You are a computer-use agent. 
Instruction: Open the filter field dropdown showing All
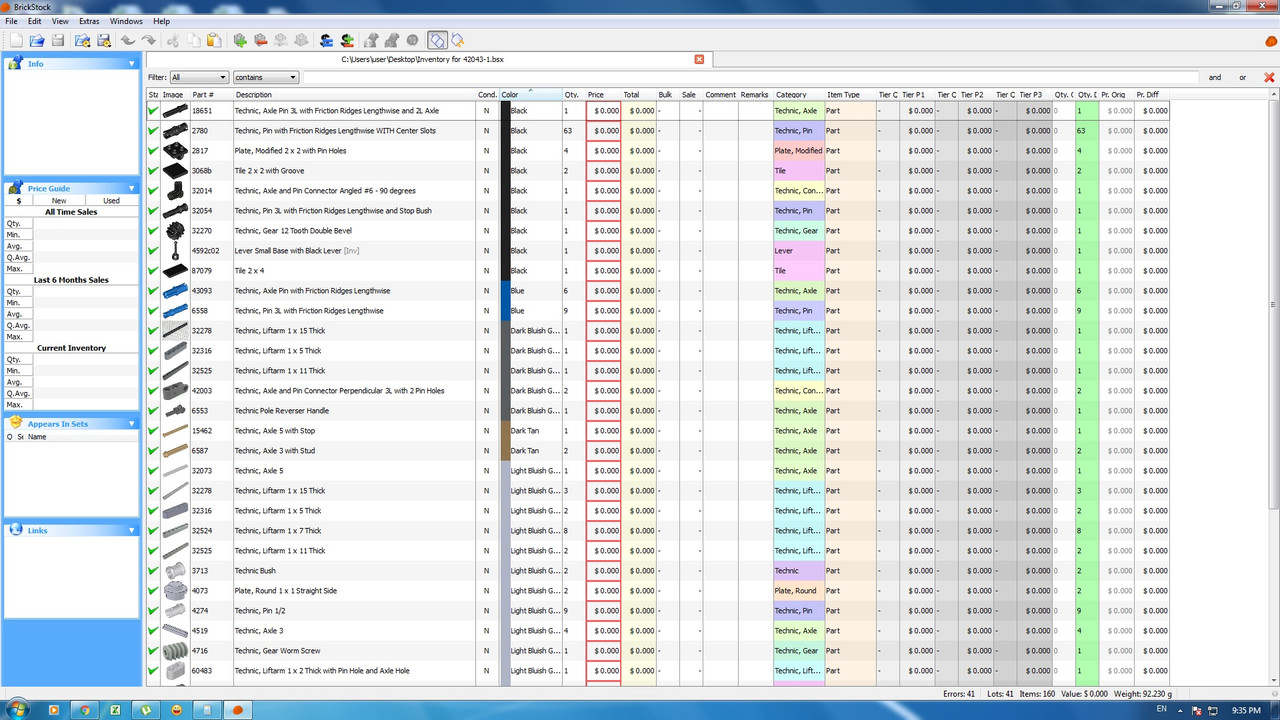tap(199, 77)
